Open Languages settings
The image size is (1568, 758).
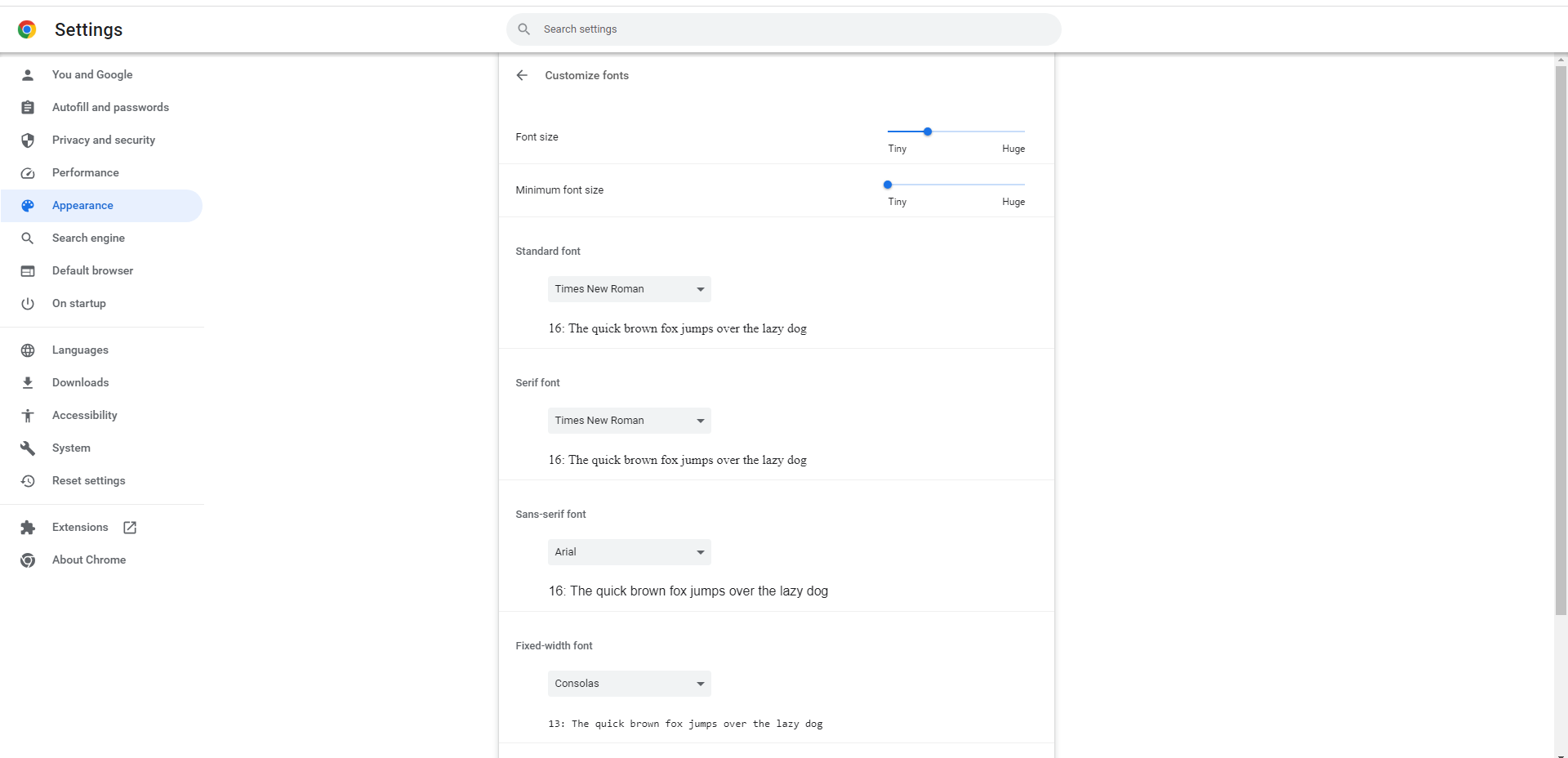click(102, 350)
